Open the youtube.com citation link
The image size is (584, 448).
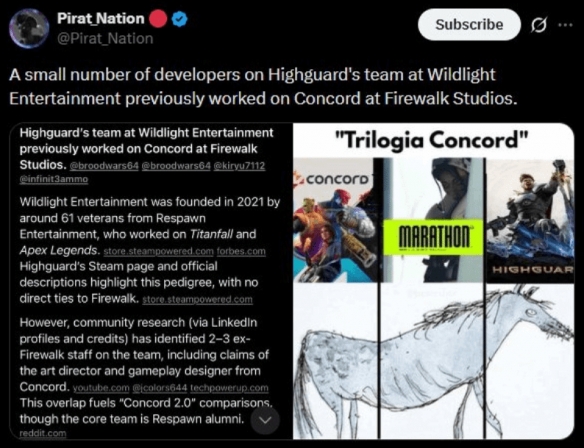pos(101,388)
